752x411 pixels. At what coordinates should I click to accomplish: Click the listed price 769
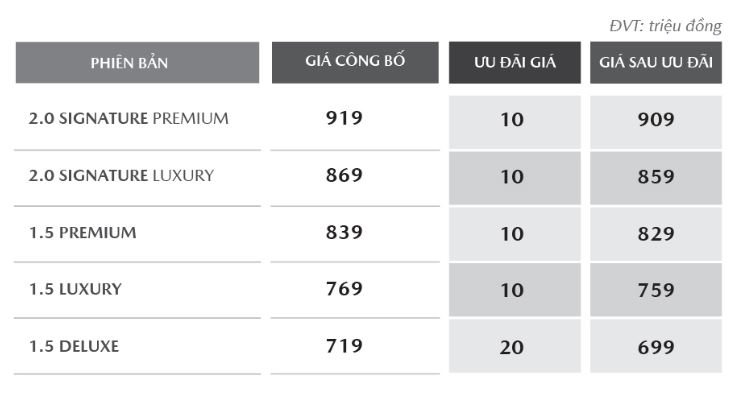point(344,289)
